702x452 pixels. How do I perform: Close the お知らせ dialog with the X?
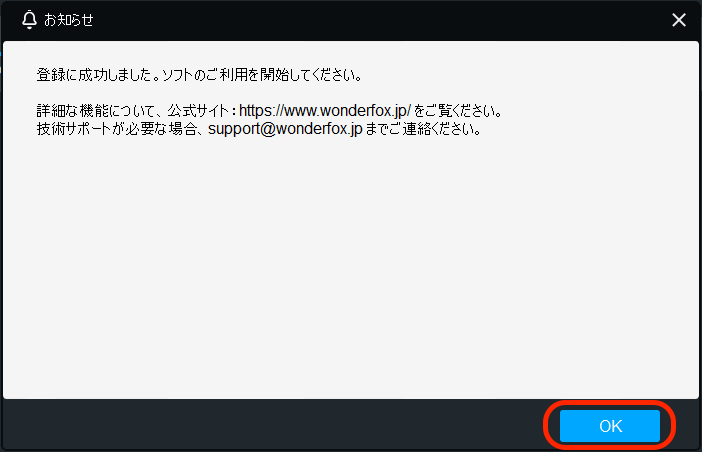[x=679, y=20]
